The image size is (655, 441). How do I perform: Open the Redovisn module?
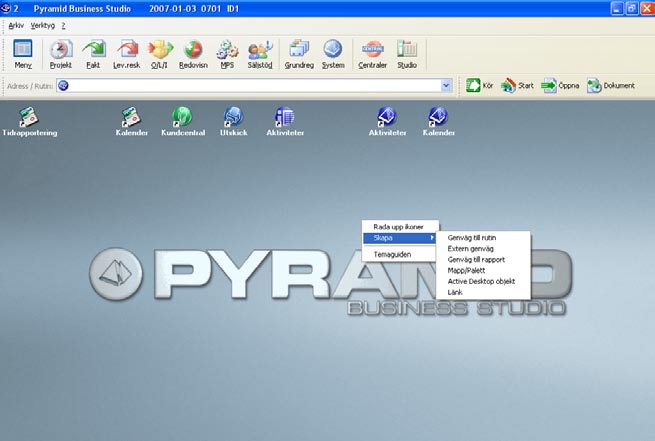click(x=193, y=54)
